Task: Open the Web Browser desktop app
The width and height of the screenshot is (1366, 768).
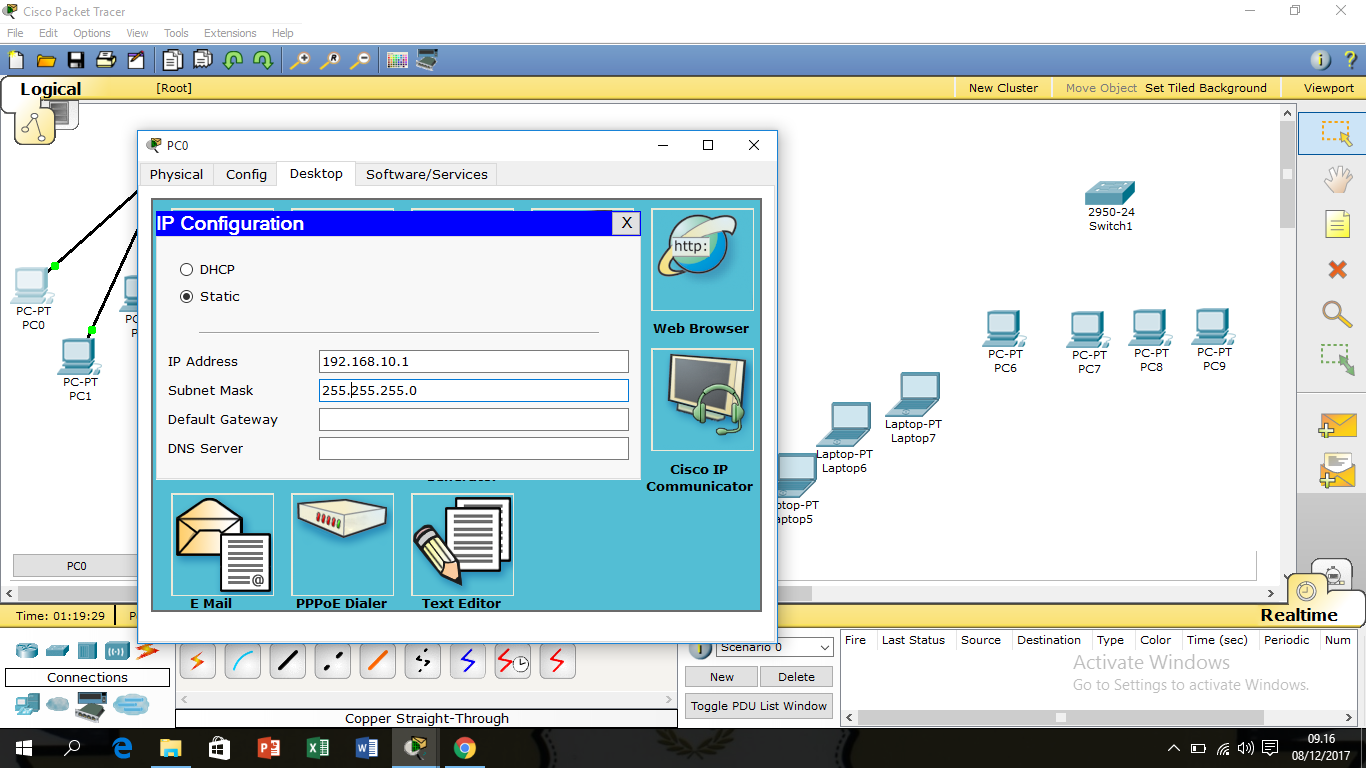Action: point(702,260)
